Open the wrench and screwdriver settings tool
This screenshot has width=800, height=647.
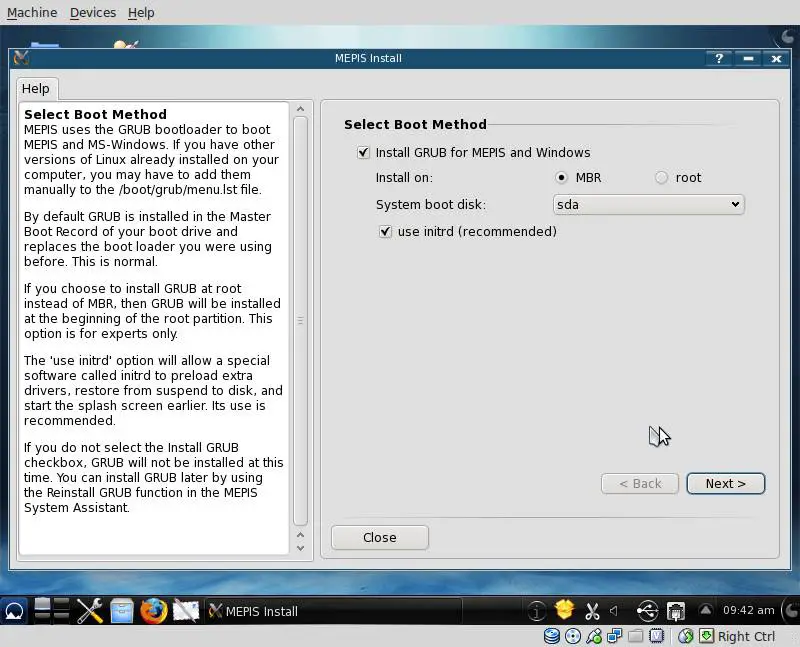point(90,611)
